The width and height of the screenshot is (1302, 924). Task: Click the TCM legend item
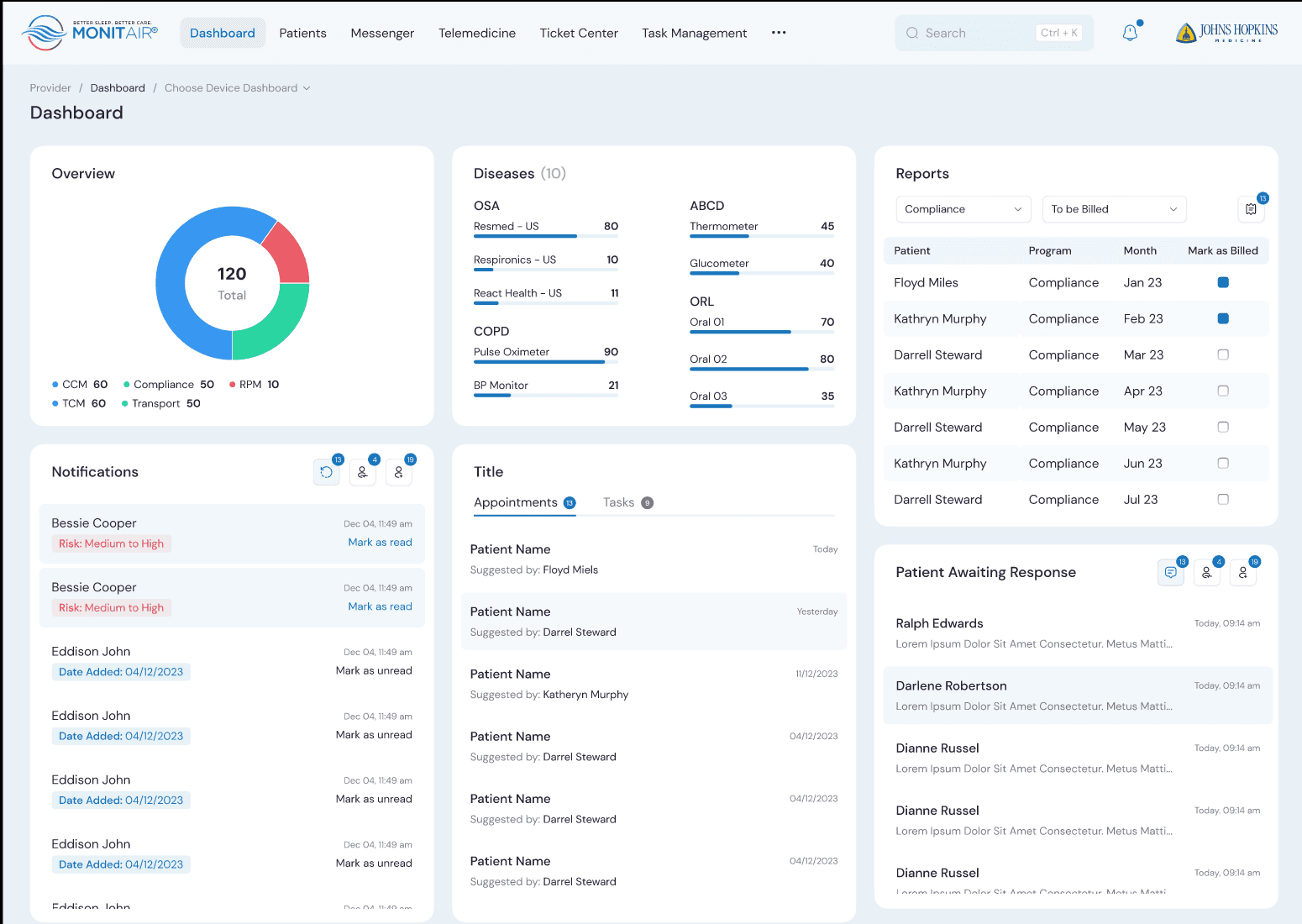pos(79,403)
